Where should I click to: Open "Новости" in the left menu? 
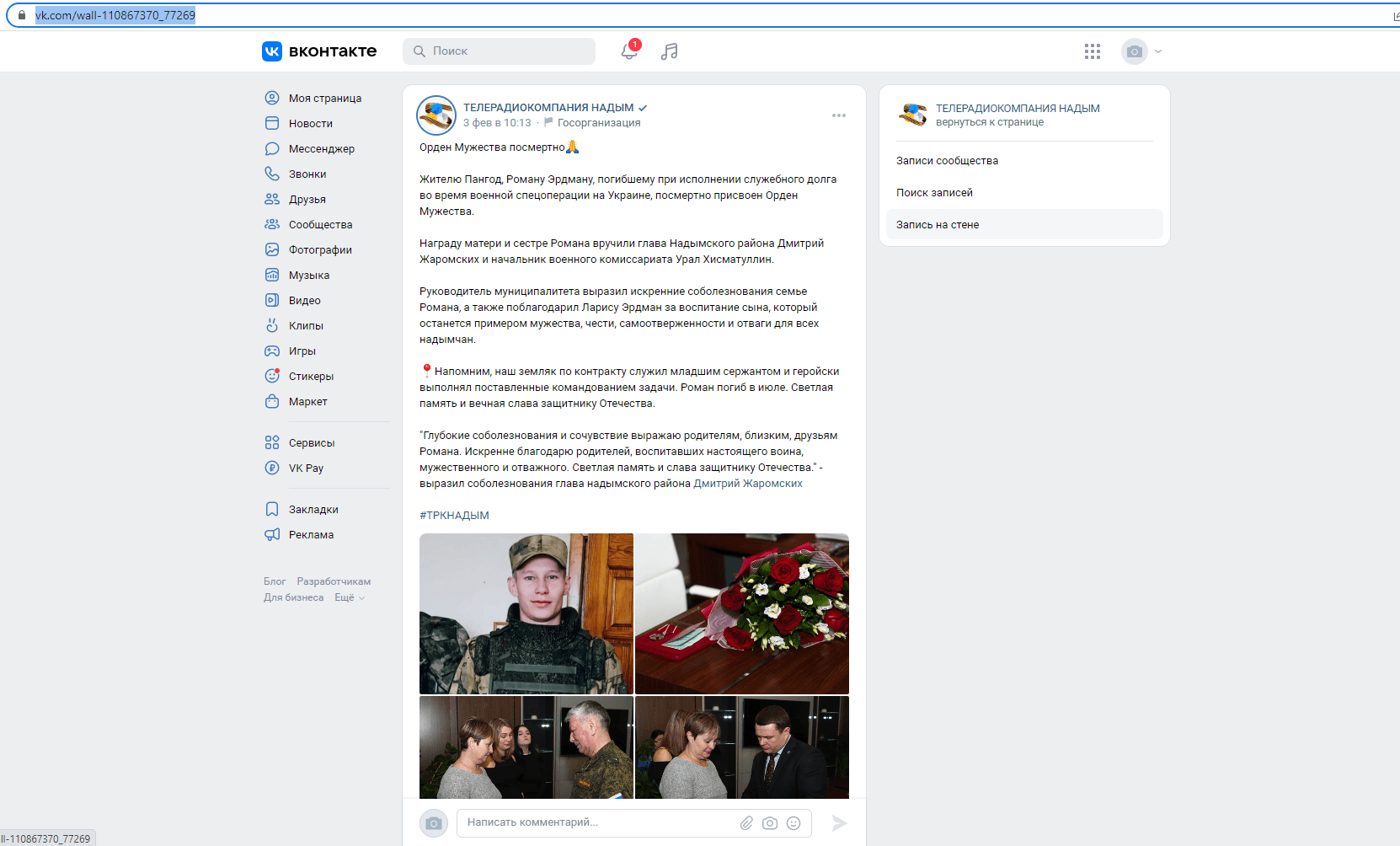311,123
